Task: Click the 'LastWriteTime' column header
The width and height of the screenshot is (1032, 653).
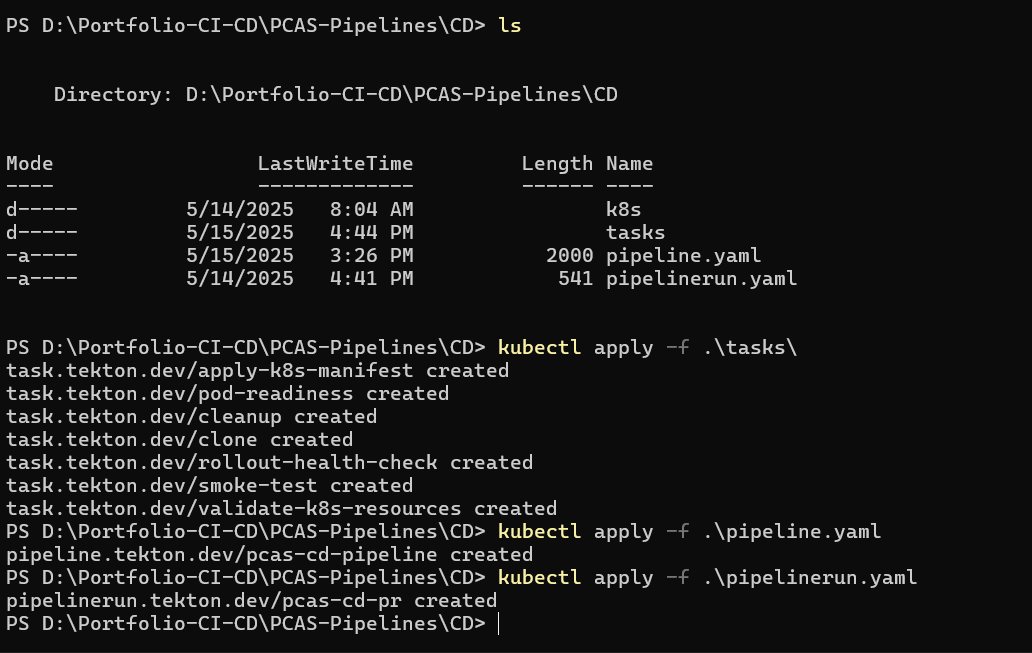Action: pos(335,164)
